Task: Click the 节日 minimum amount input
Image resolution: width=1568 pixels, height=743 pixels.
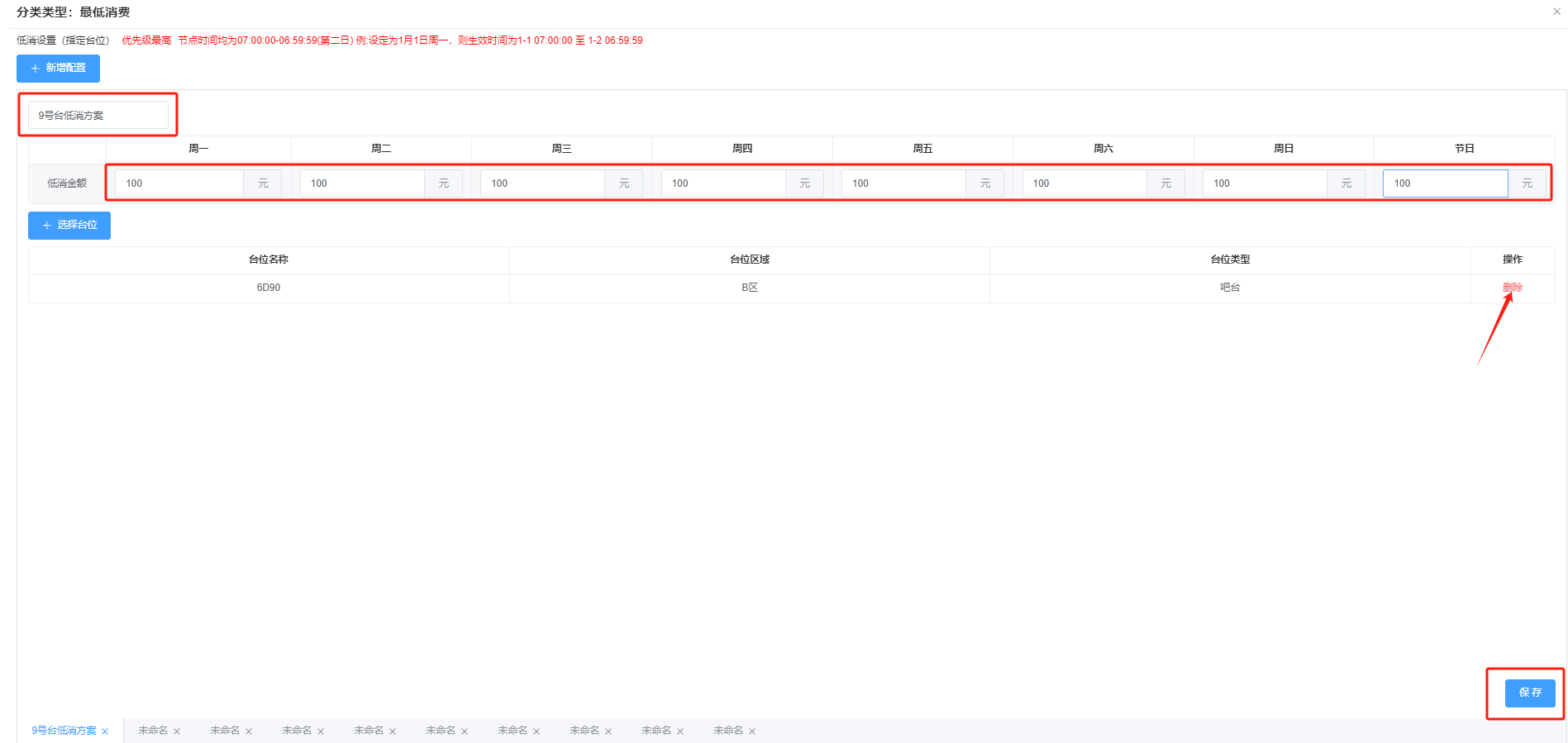Action: [x=1444, y=183]
